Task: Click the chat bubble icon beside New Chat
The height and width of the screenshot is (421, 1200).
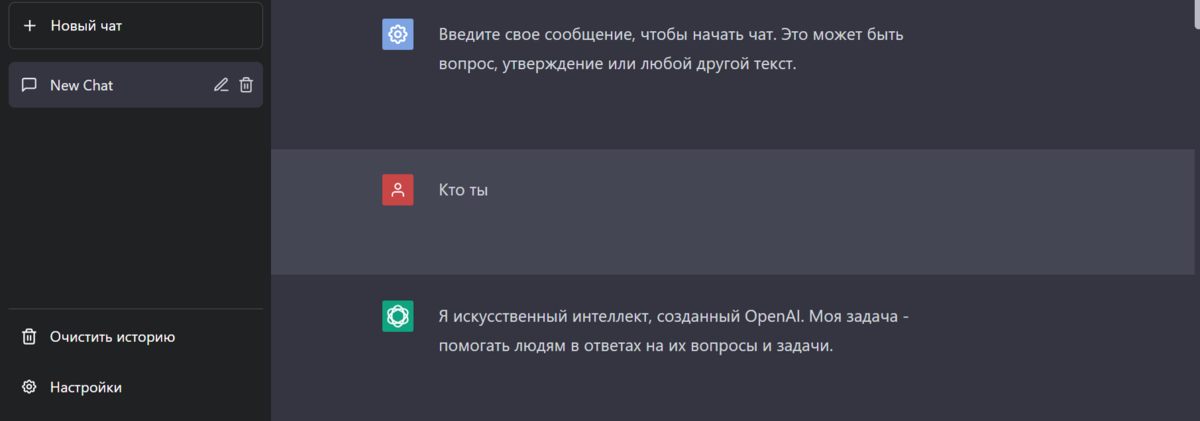Action: tap(29, 85)
